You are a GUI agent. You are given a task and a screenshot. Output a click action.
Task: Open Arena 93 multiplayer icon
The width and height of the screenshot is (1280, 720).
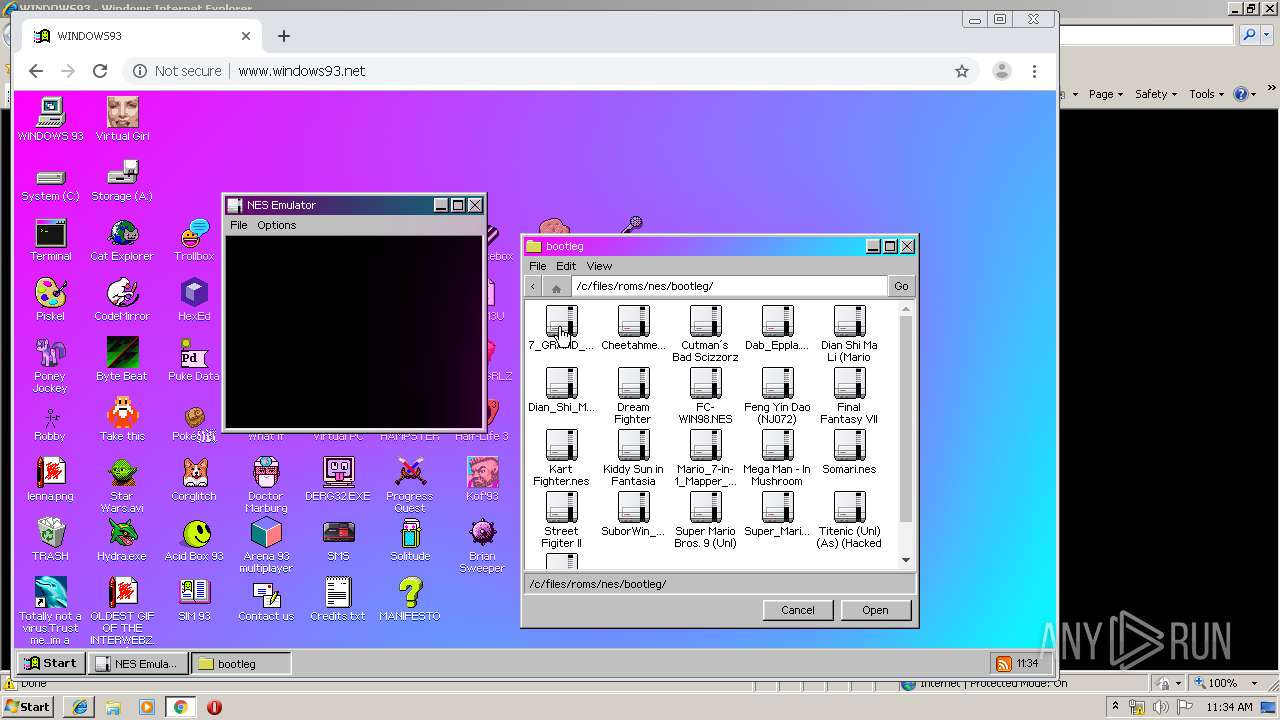tap(266, 546)
